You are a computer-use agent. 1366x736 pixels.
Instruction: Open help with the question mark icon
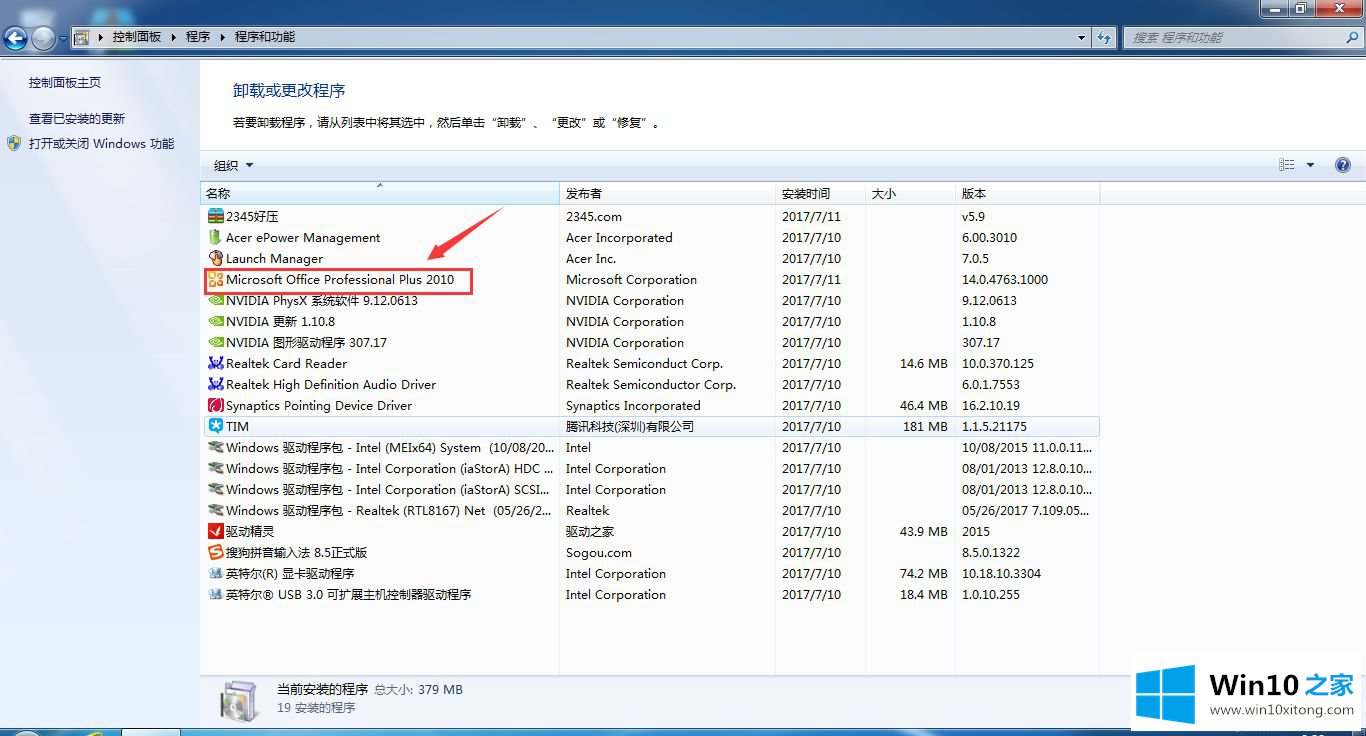pos(1343,165)
